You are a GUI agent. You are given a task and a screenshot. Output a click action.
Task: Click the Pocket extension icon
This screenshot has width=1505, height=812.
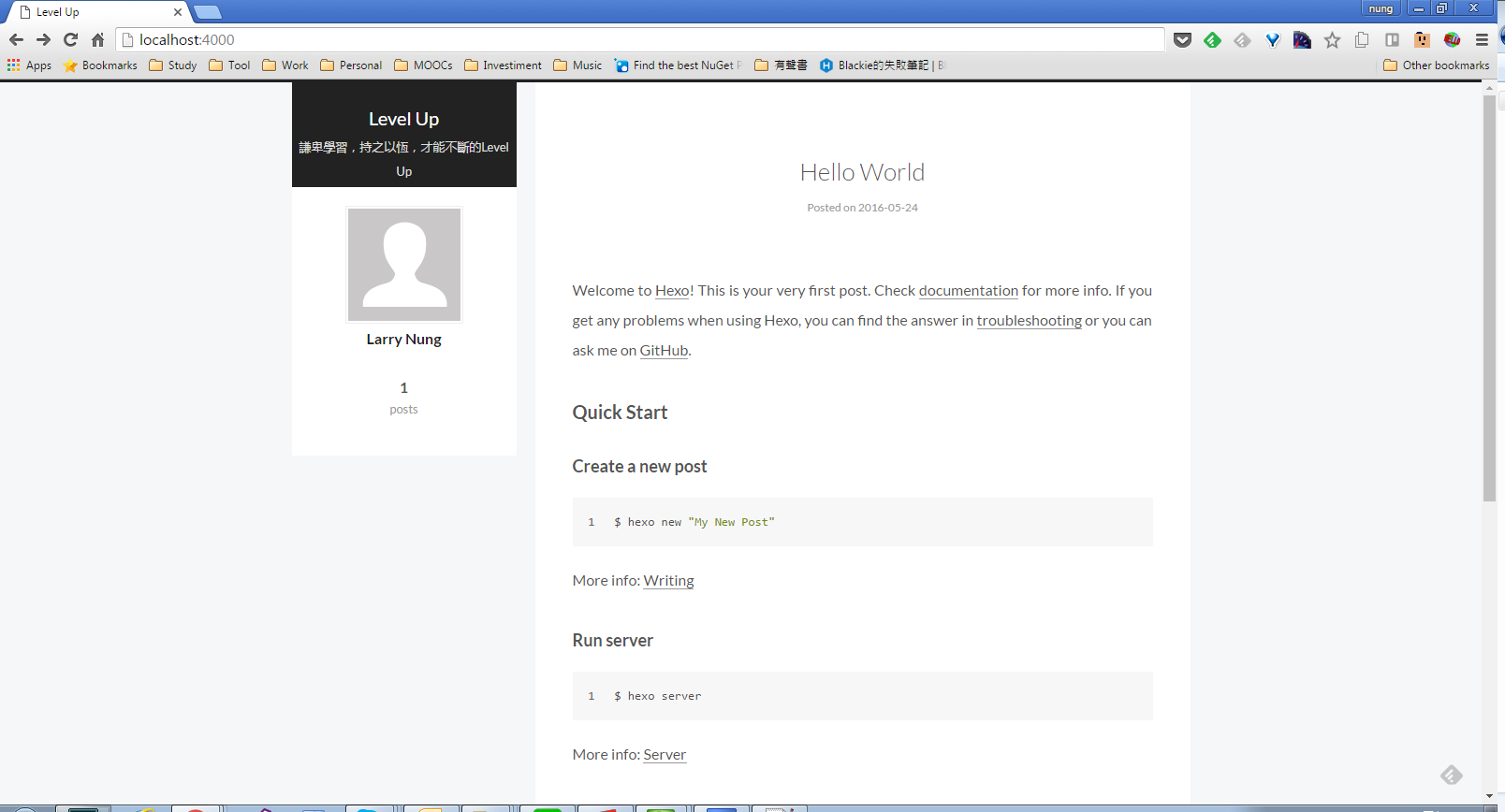coord(1183,39)
